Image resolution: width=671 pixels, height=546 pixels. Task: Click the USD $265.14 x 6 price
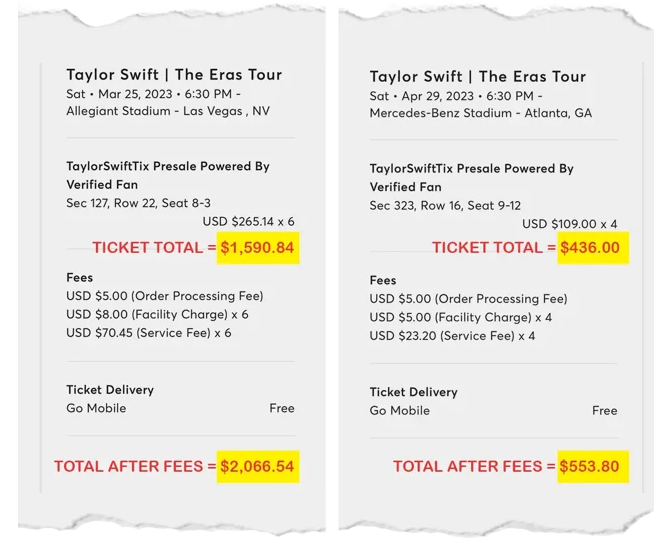(x=248, y=222)
